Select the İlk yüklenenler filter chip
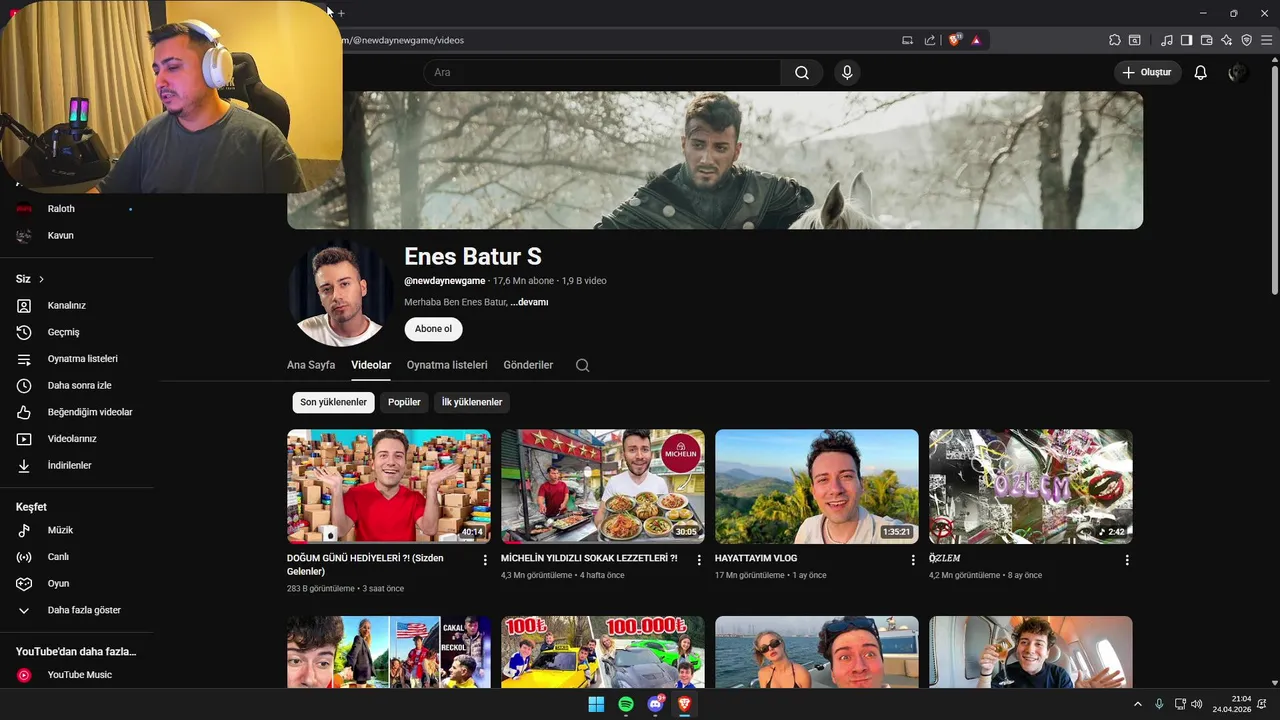Screen dimensions: 1280x720 pyautogui.click(x=472, y=402)
